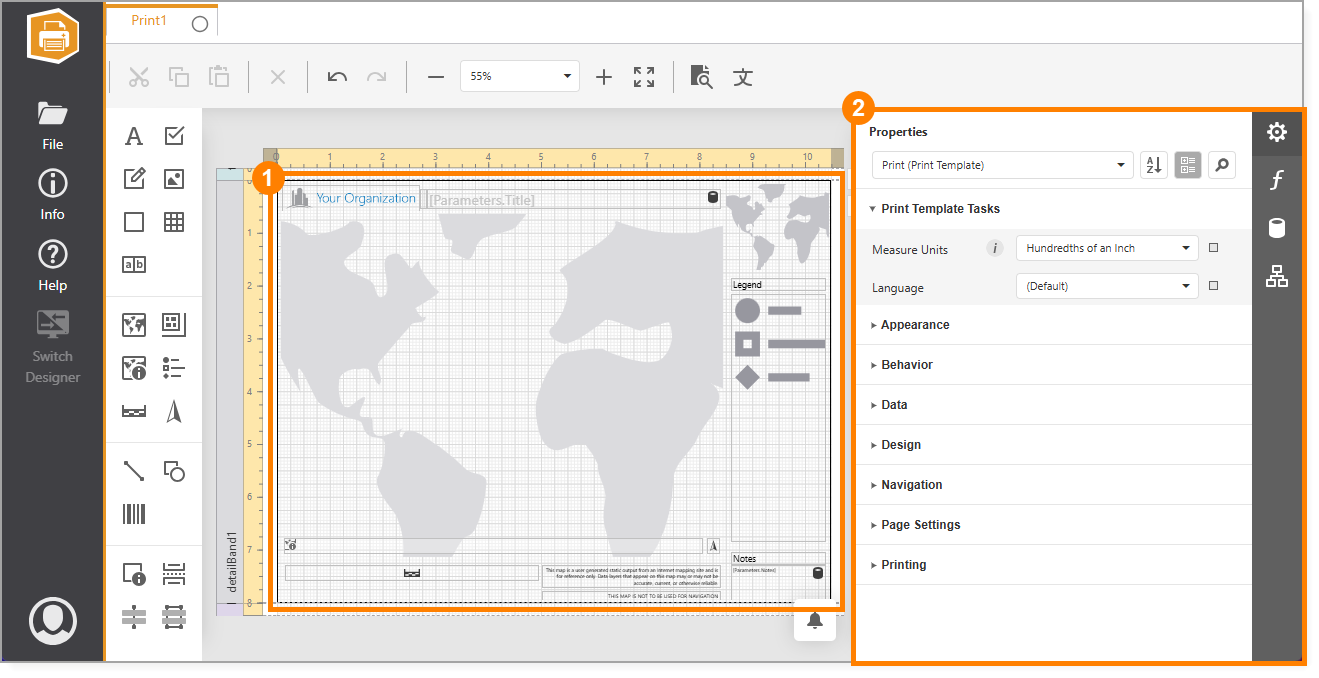Click the Preview magnifier toolbar icon

[701, 77]
